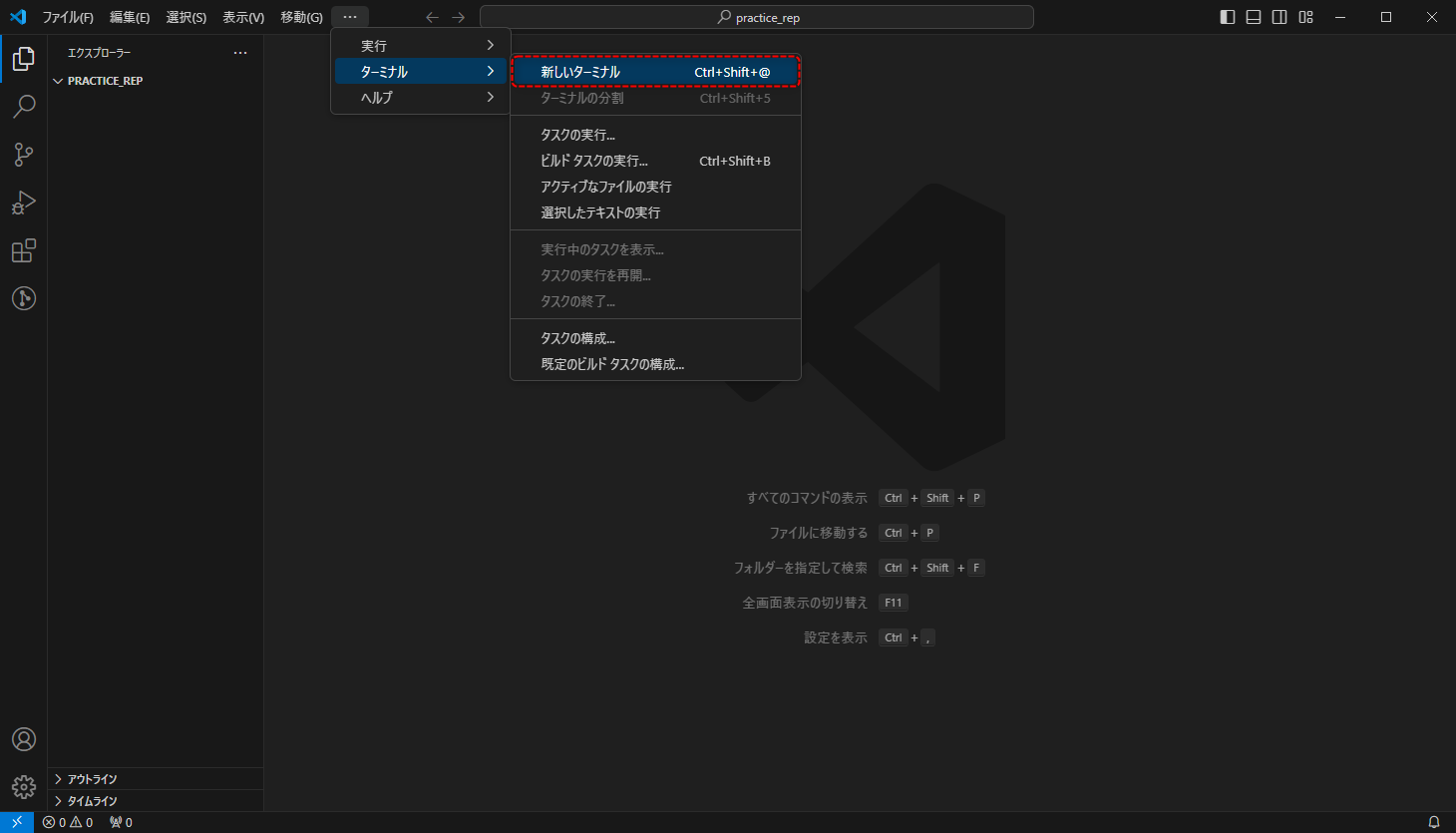The image size is (1456, 833).
Task: Open the Explorer view in activity bar
Action: [24, 59]
